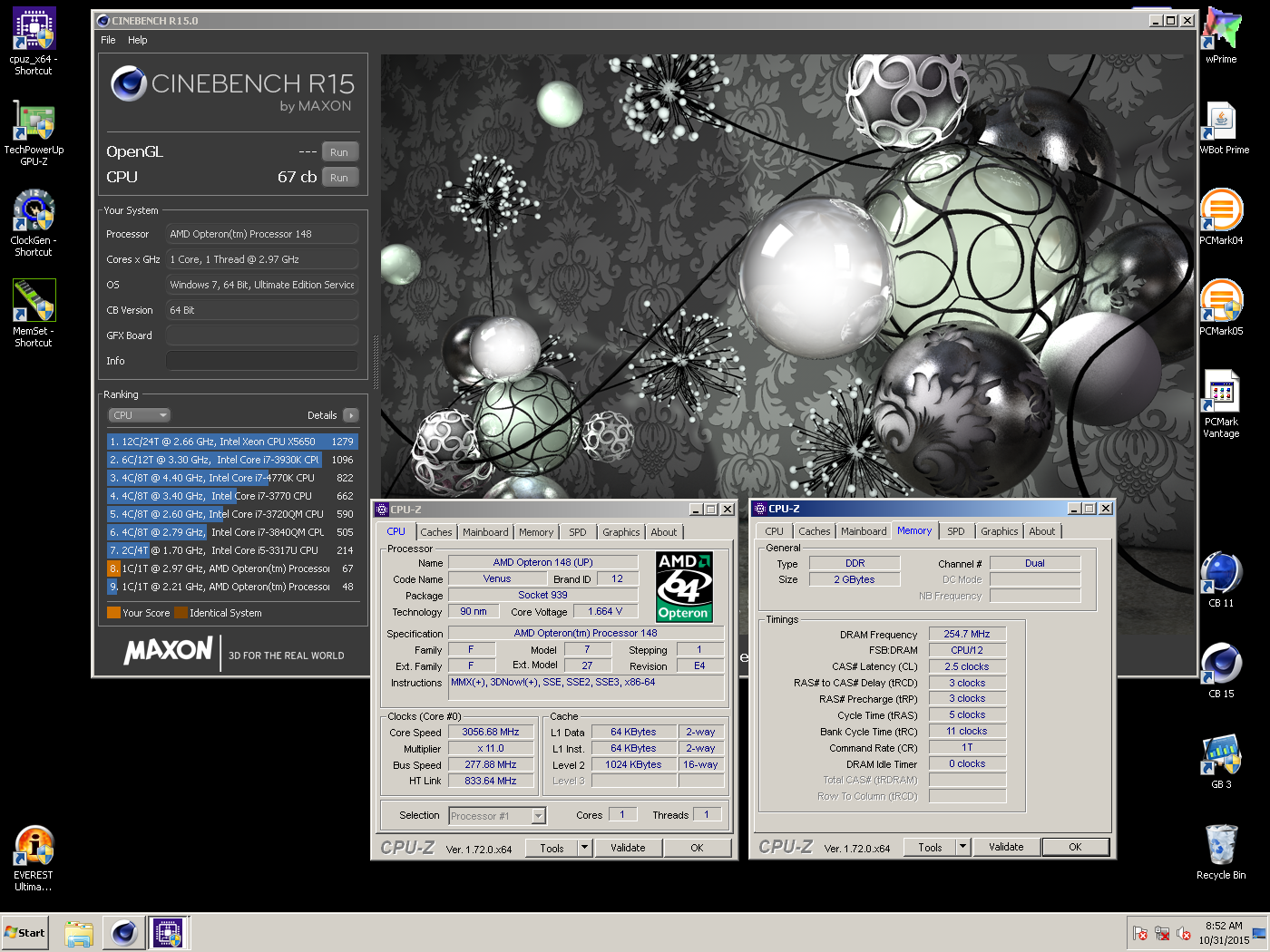Screen dimensions: 1270x952
Task: Switch to Graphics tab in left CPU-Z
Action: tap(620, 532)
